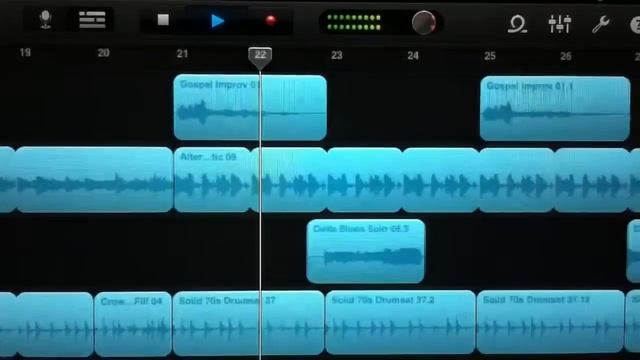Select the second-row guitar region starting at bar 24

click(441, 180)
